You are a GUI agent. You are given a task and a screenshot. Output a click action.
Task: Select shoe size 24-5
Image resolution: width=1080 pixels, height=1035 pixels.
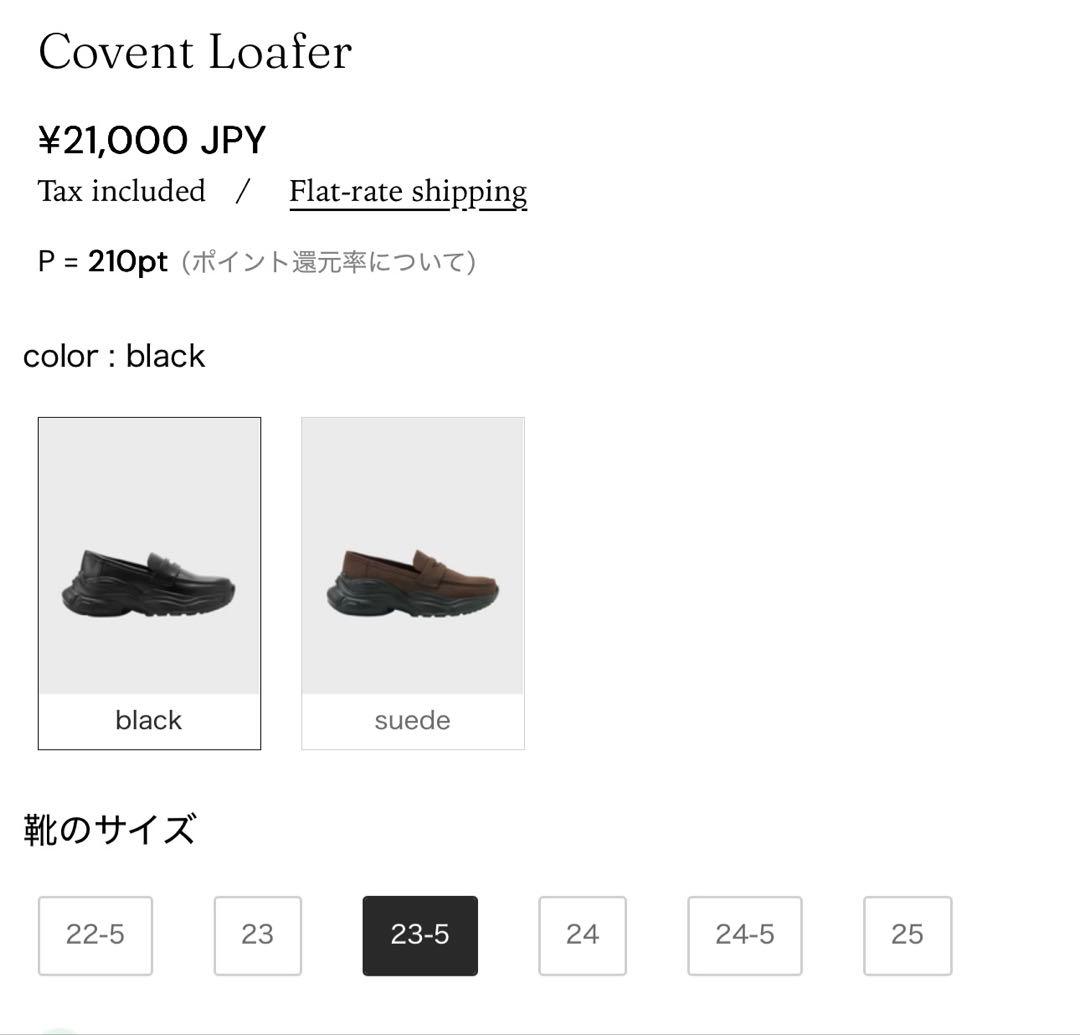pyautogui.click(x=744, y=934)
